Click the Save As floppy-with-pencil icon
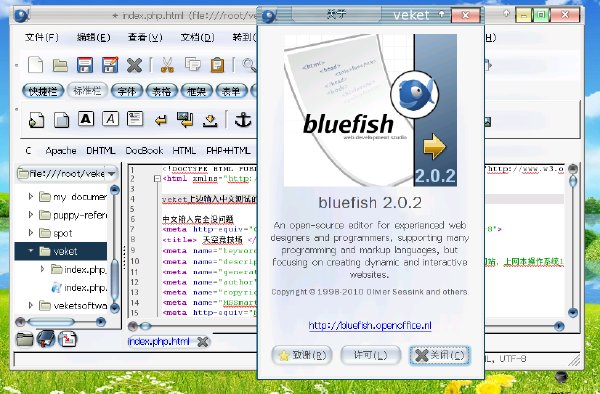600x394 pixels. [x=110, y=65]
